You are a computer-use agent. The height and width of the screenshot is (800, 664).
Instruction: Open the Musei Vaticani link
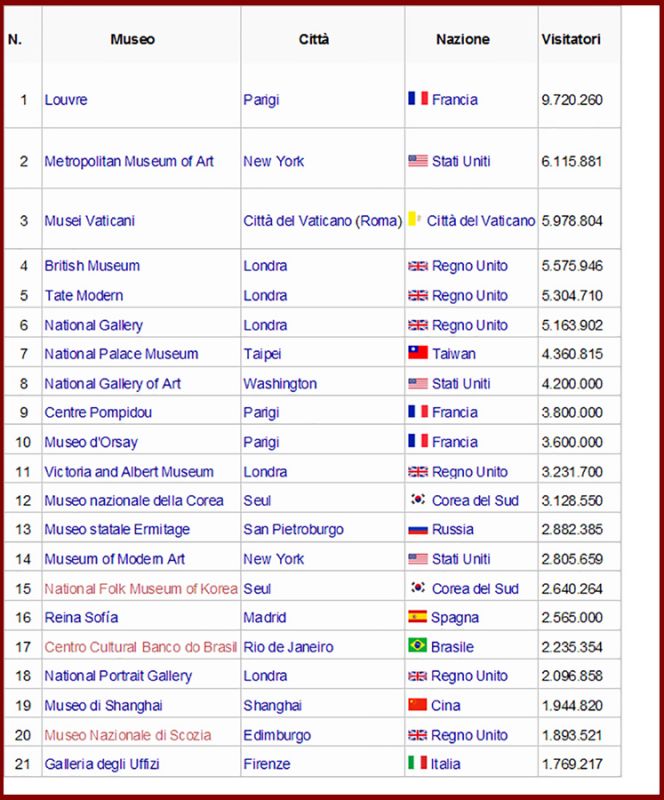[90, 221]
